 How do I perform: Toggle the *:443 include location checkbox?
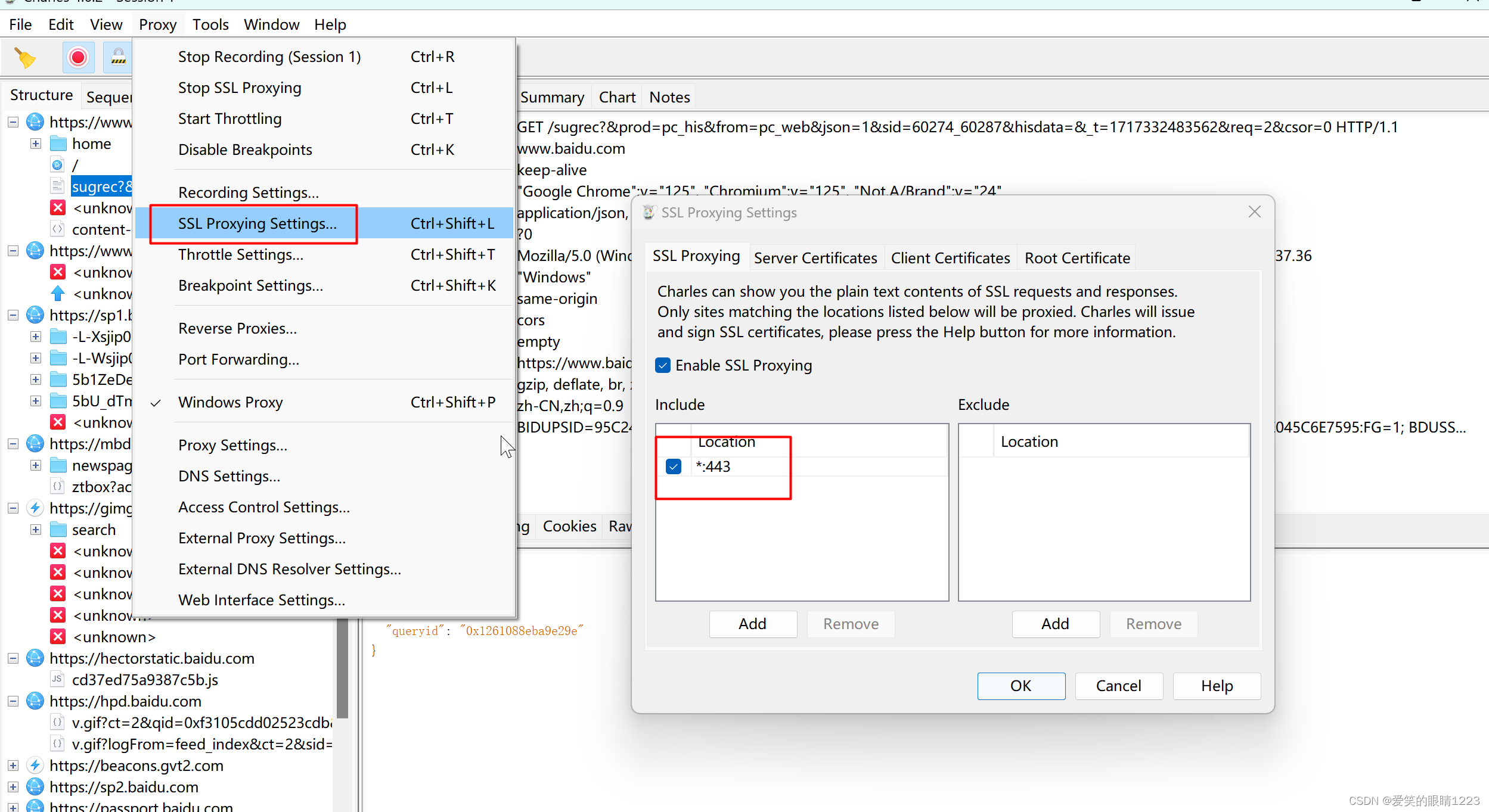coord(674,466)
